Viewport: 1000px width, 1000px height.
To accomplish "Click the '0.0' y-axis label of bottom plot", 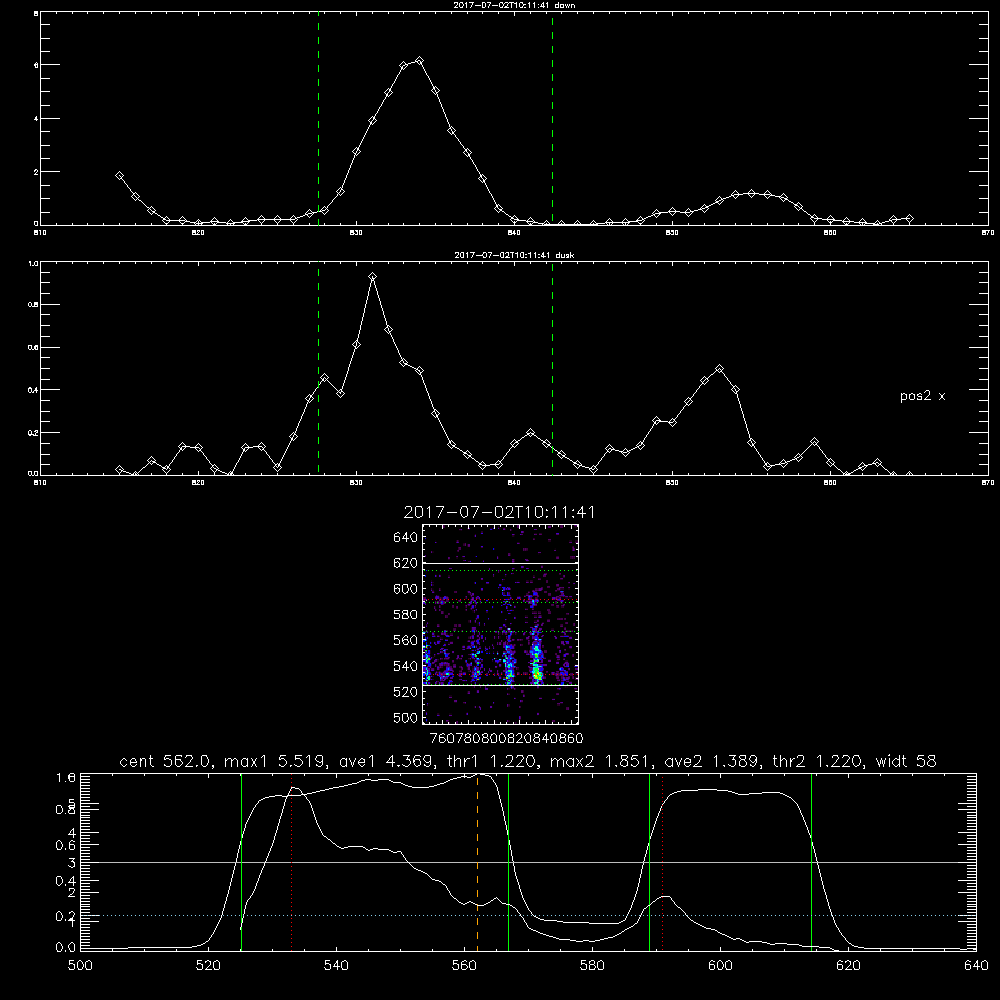I will [x=66, y=947].
